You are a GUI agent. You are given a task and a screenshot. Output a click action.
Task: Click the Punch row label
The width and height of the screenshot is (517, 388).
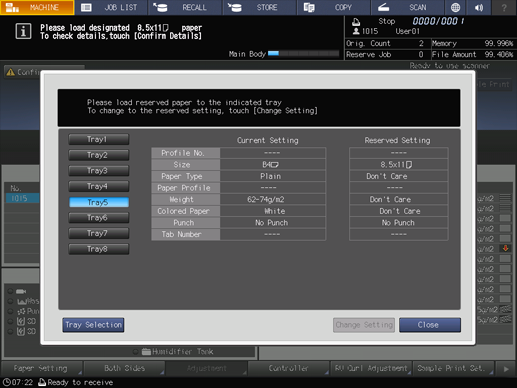(186, 223)
